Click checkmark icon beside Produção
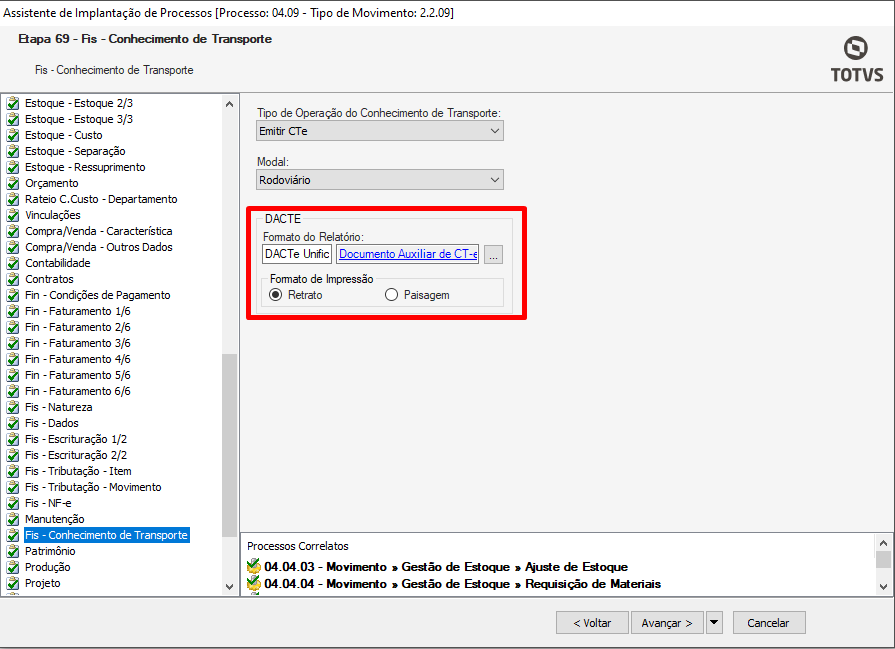895x649 pixels. pyautogui.click(x=13, y=567)
